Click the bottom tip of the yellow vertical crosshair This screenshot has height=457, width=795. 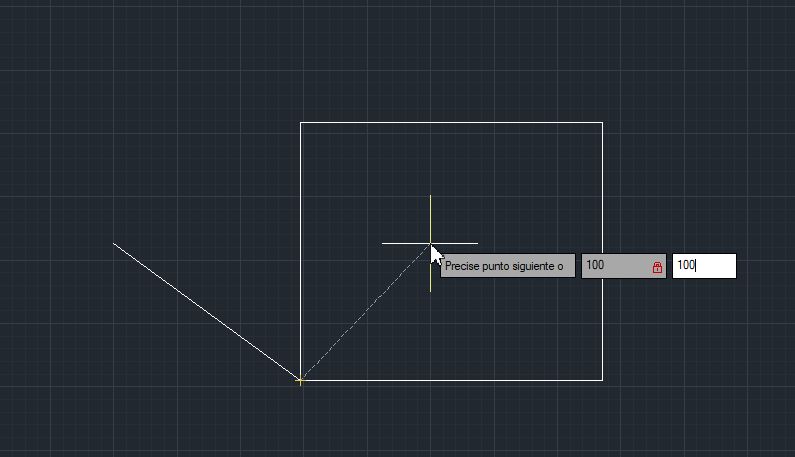430,290
